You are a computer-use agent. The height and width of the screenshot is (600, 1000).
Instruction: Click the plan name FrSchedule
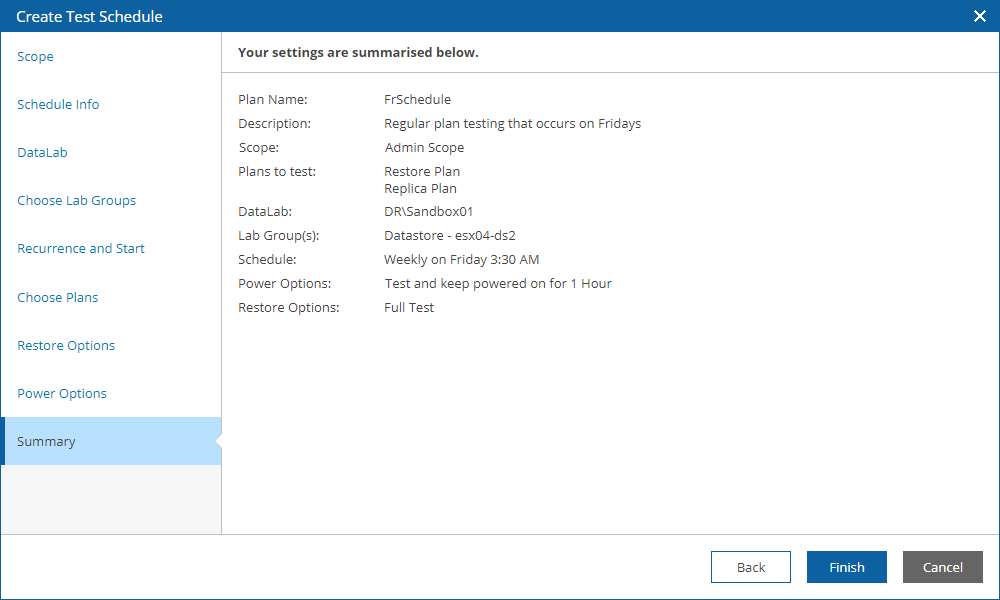[x=417, y=99]
